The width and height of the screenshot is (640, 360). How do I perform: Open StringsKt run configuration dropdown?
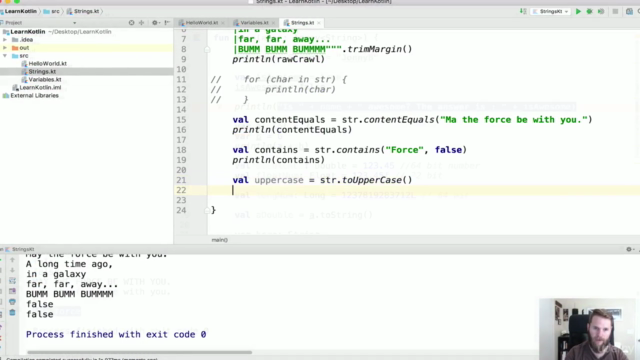551,12
